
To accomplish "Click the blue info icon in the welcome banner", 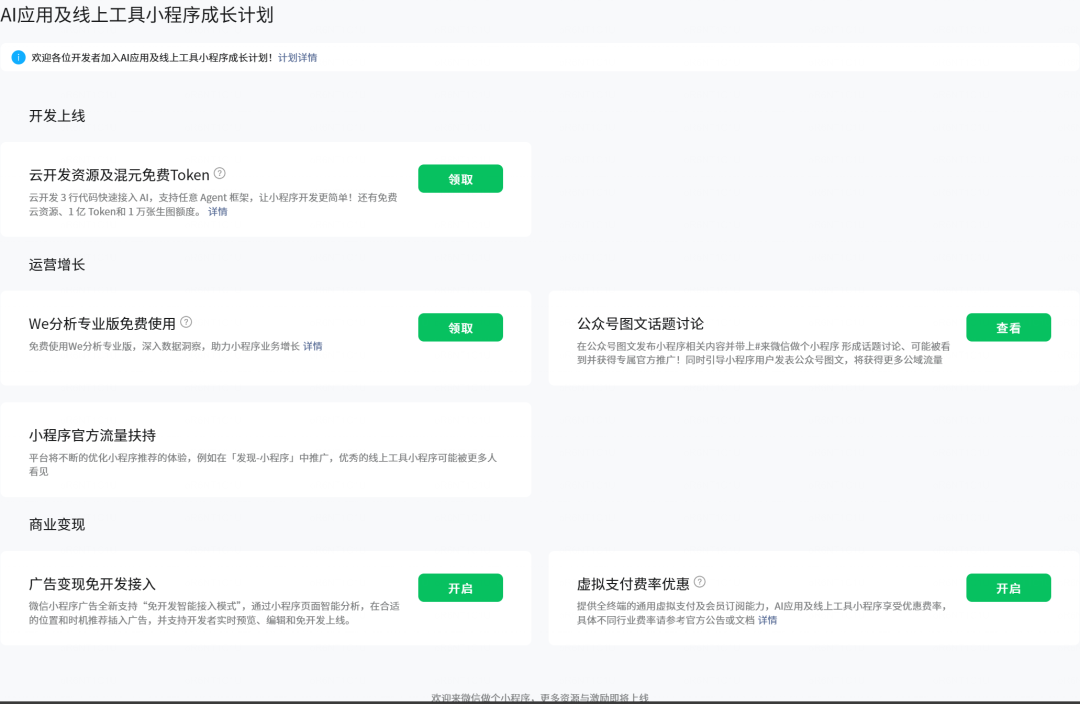I will pyautogui.click(x=19, y=57).
